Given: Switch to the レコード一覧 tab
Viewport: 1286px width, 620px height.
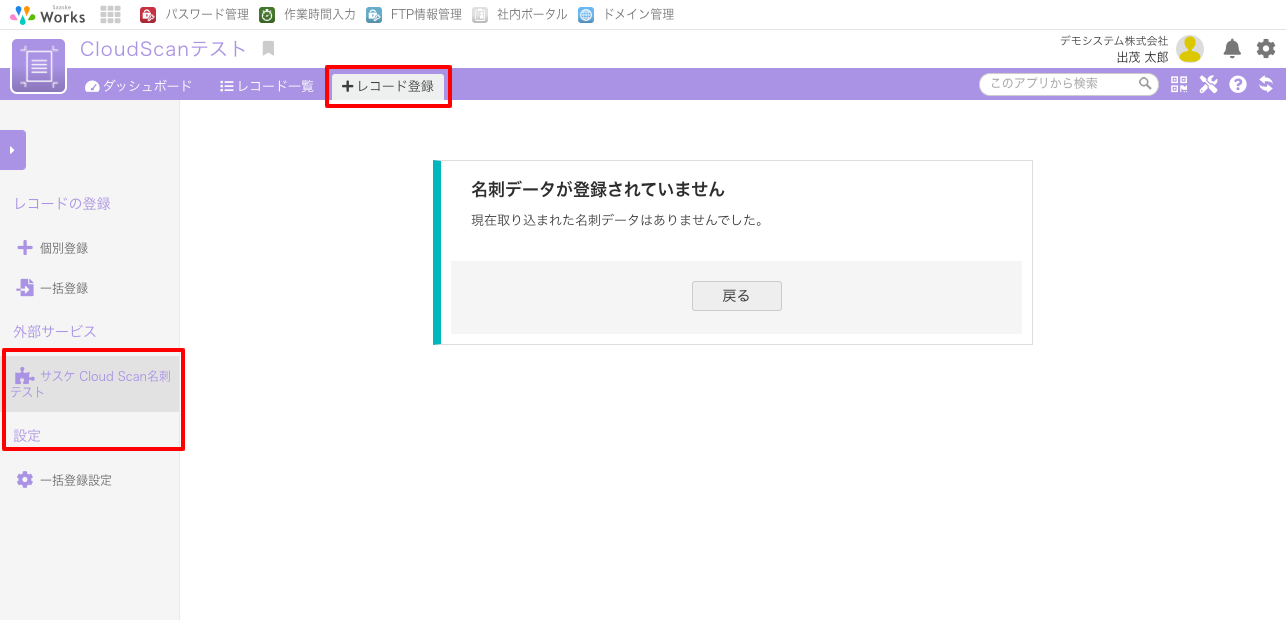Looking at the screenshot, I should (x=266, y=86).
